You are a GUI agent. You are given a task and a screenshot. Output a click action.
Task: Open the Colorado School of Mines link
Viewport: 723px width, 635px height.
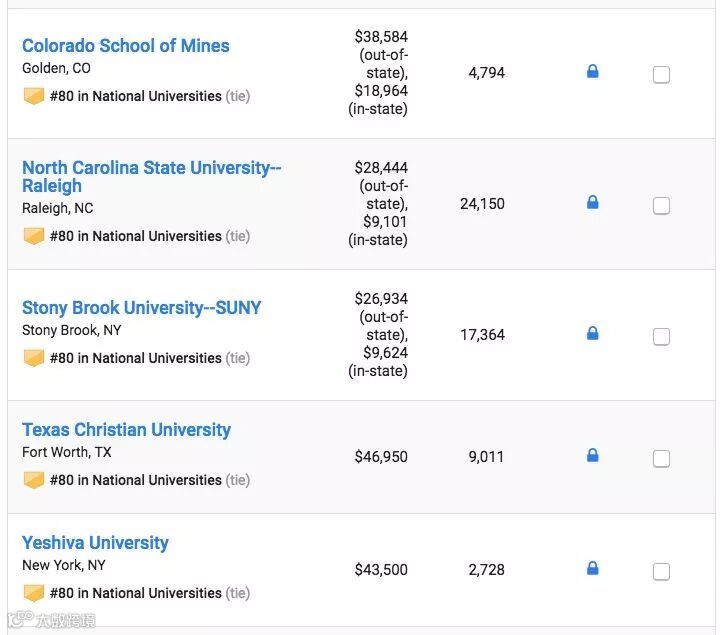pyautogui.click(x=125, y=46)
